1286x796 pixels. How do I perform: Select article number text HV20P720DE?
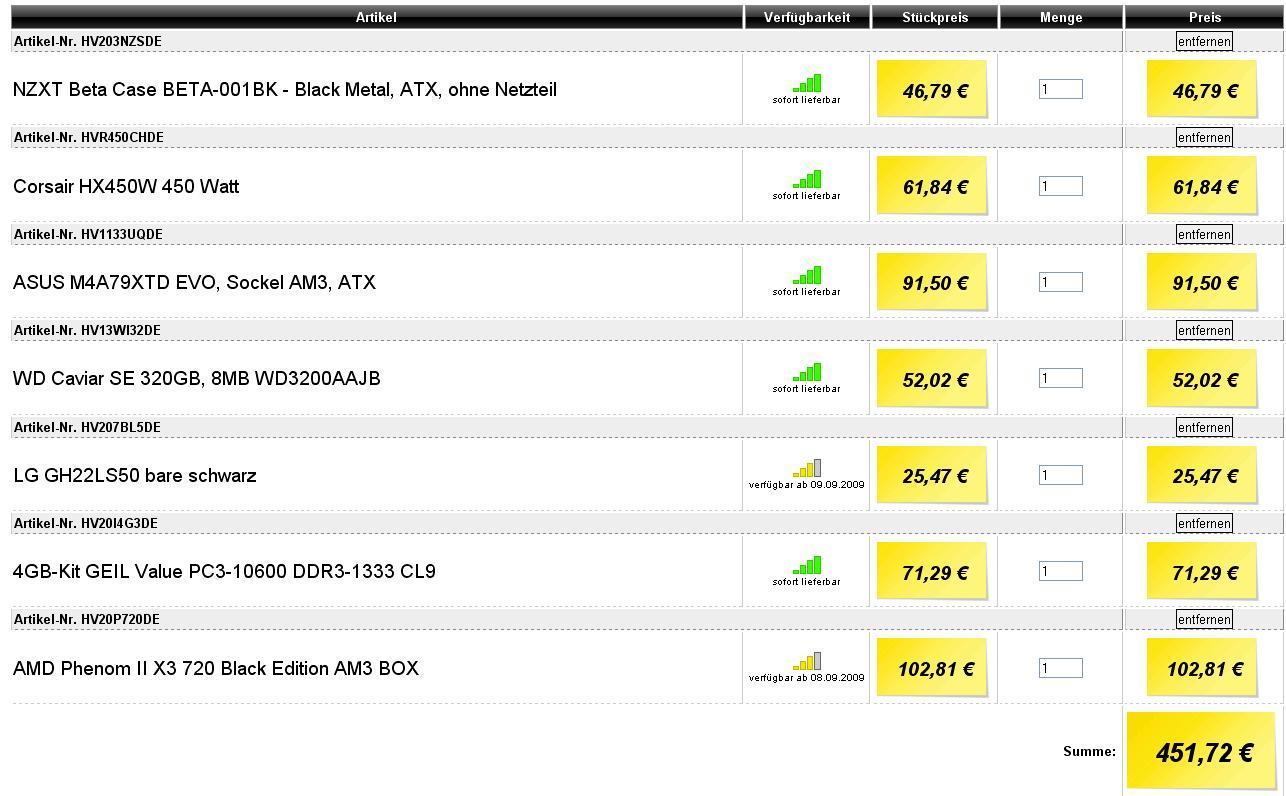coord(120,619)
